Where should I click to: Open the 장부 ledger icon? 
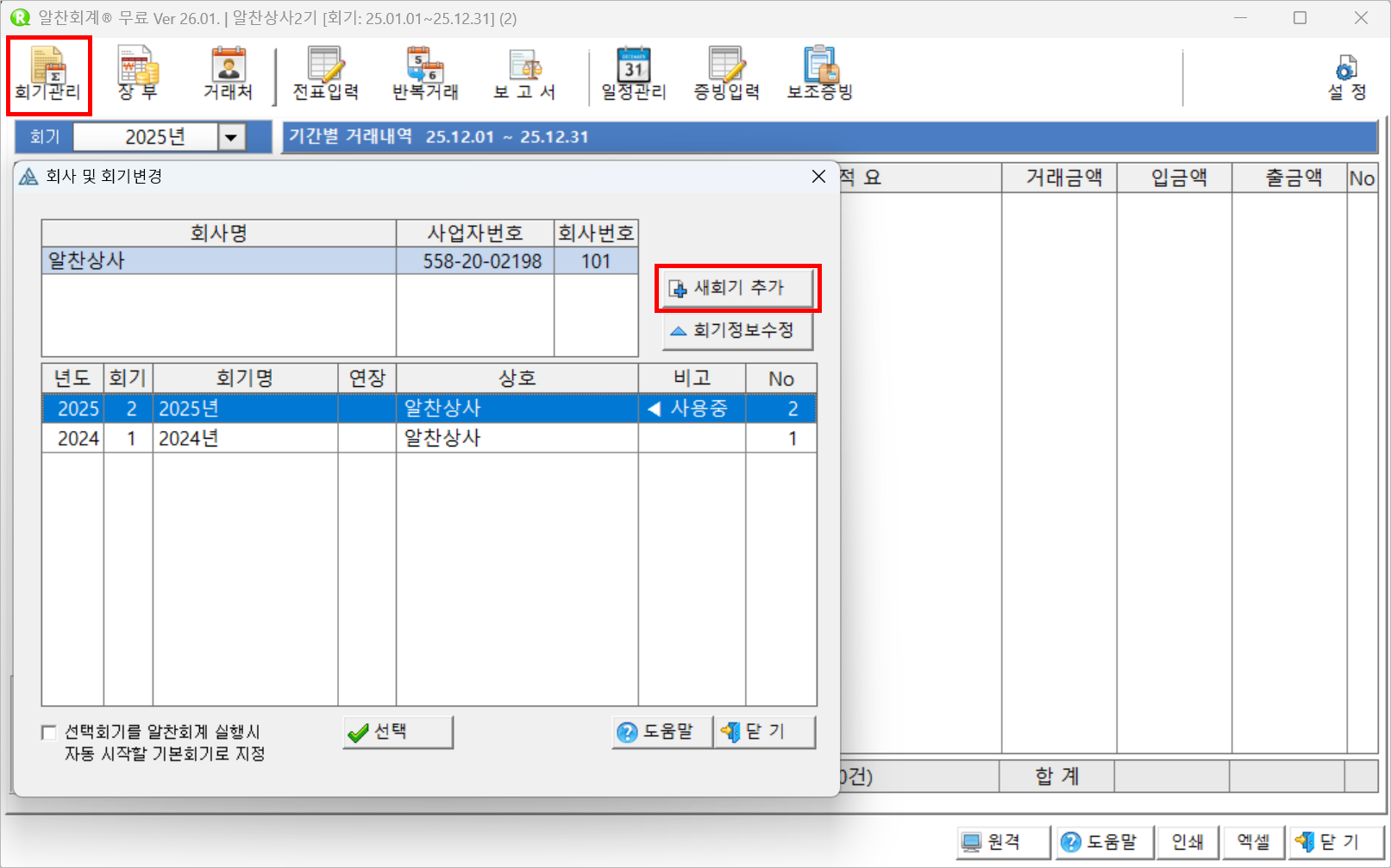pos(138,74)
